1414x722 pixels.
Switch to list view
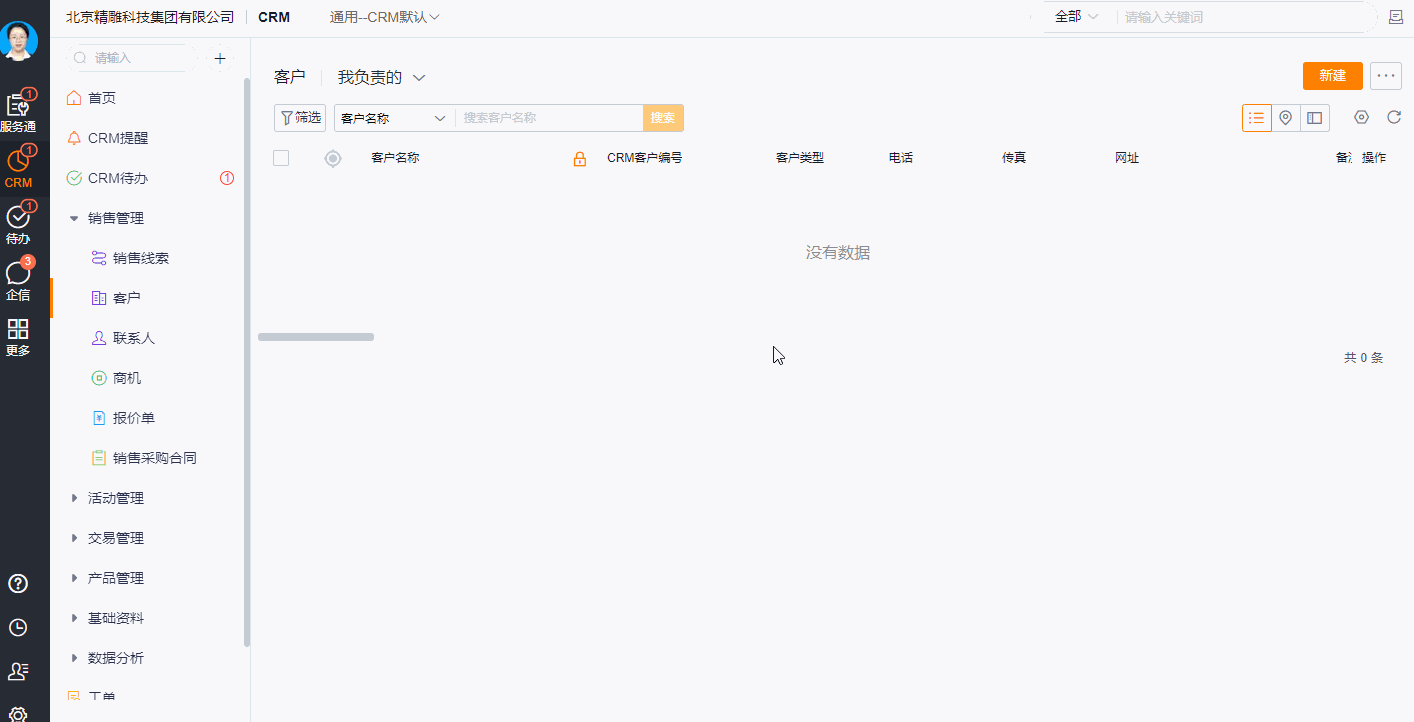click(1257, 118)
